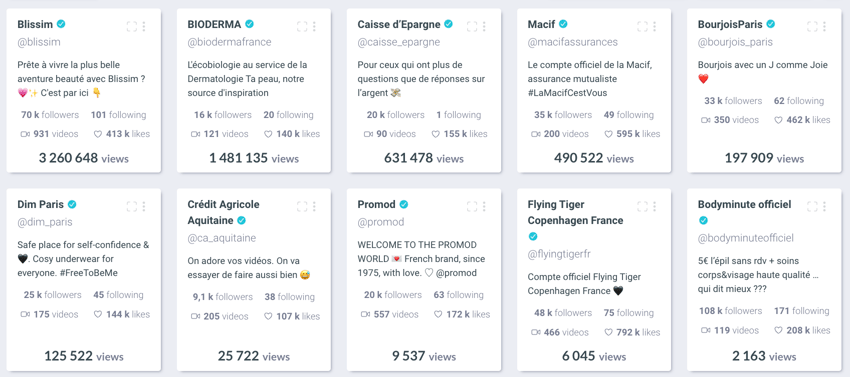Image resolution: width=850 pixels, height=377 pixels.
Task: Click the verified badge next to Macif
Action: click(563, 24)
